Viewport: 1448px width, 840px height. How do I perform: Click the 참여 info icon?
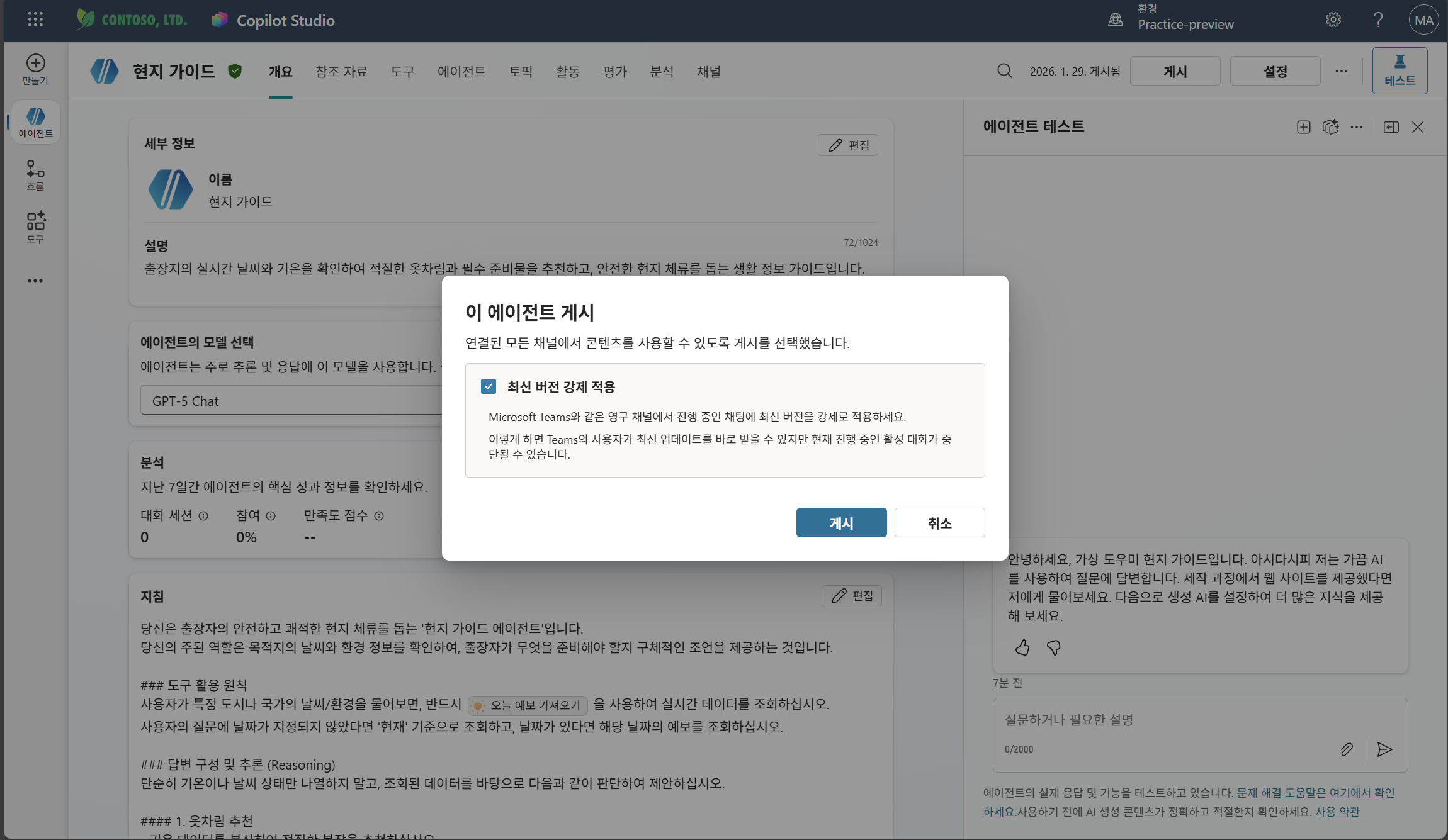click(271, 516)
